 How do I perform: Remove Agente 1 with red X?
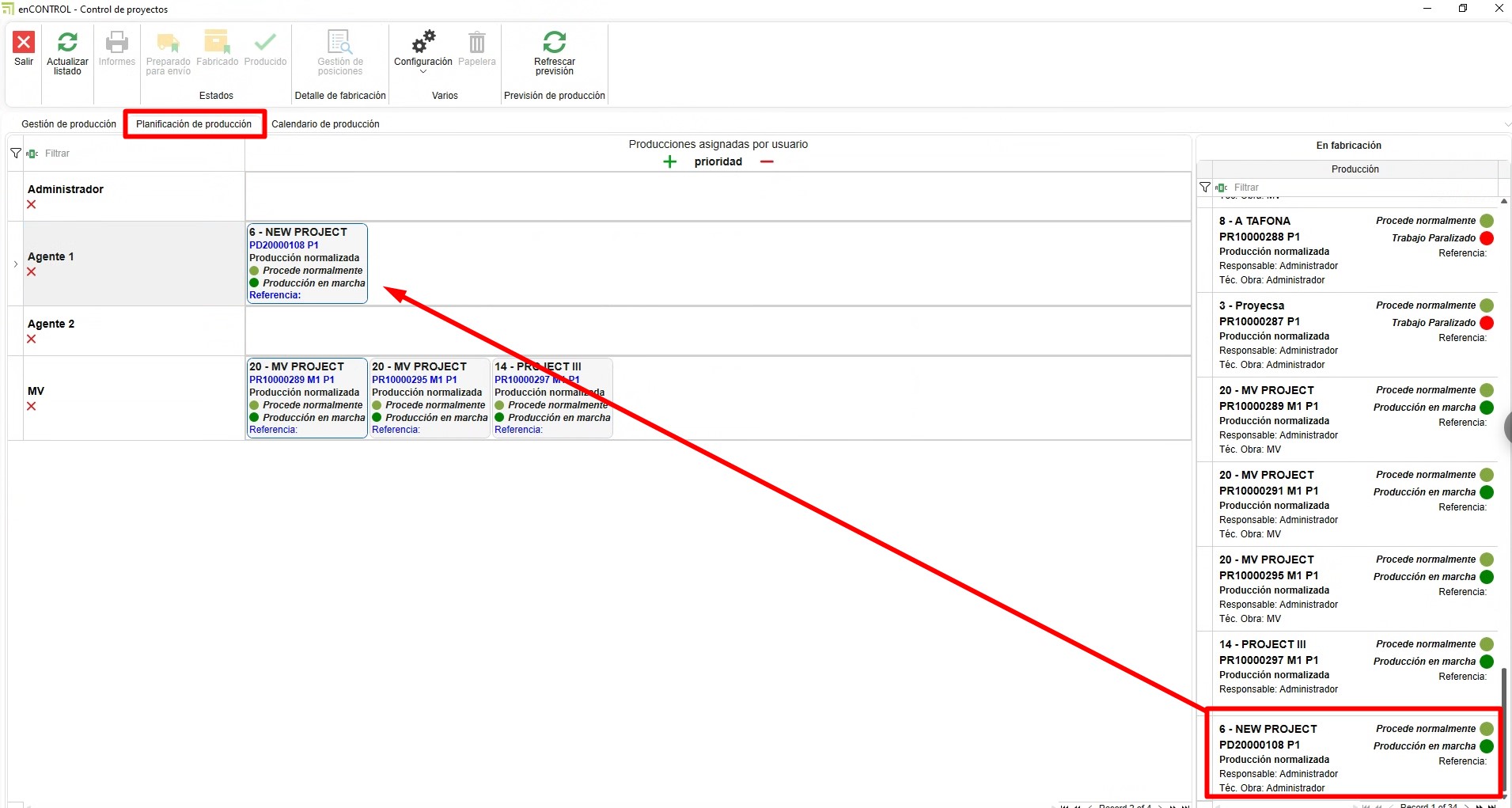[x=32, y=271]
